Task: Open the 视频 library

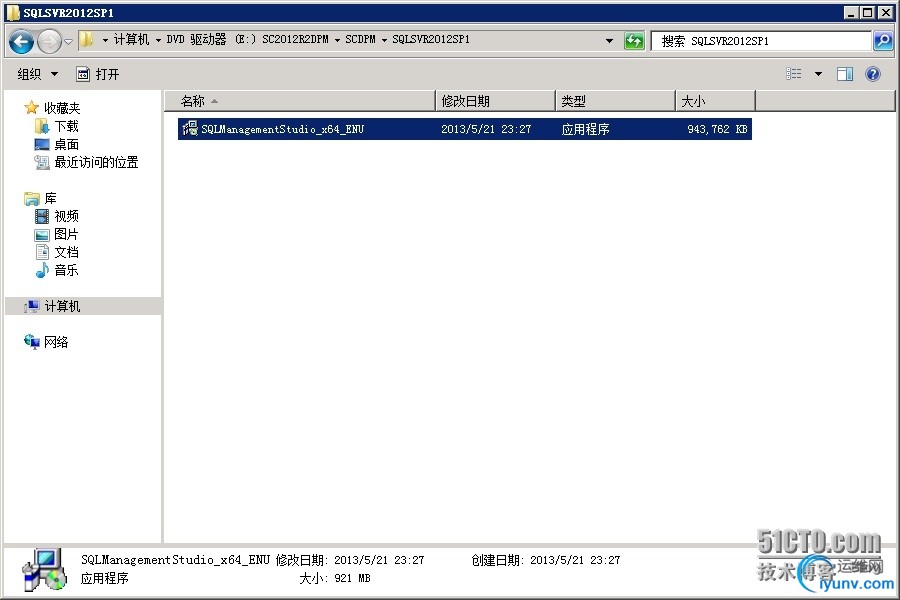Action: [67, 216]
